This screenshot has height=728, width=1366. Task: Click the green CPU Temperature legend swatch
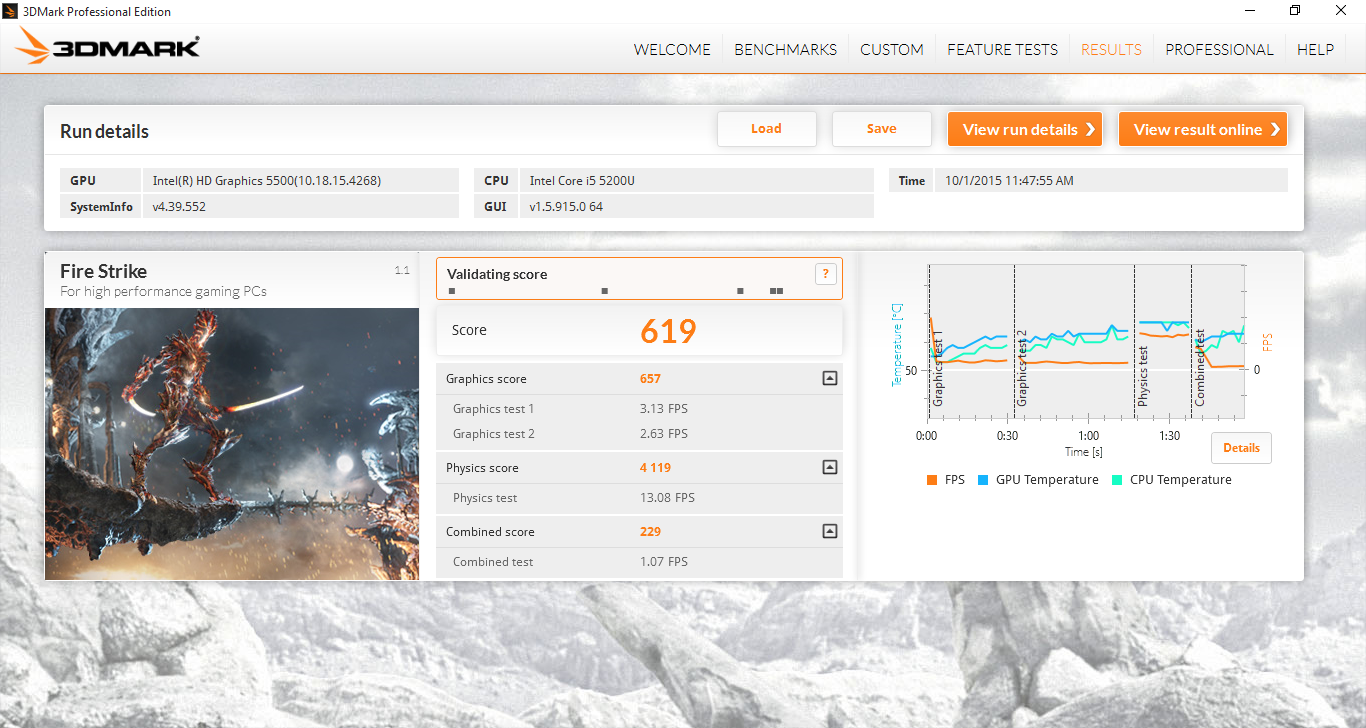pos(1117,480)
